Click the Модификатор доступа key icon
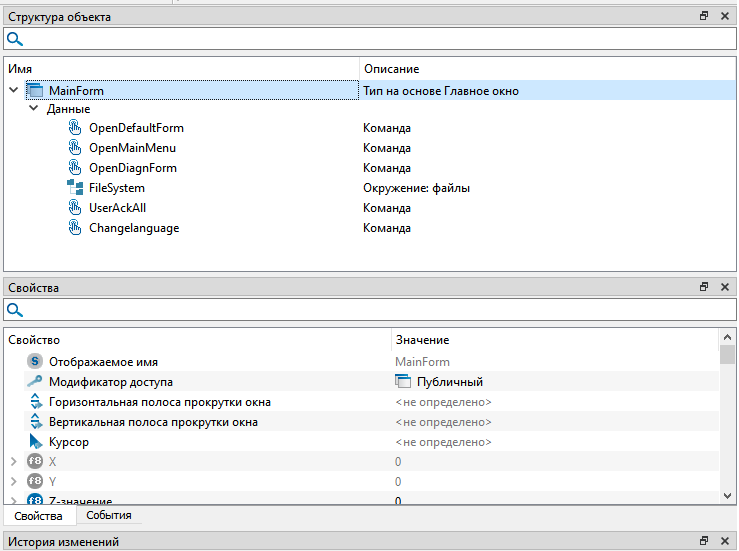This screenshot has width=739, height=551. (35, 382)
